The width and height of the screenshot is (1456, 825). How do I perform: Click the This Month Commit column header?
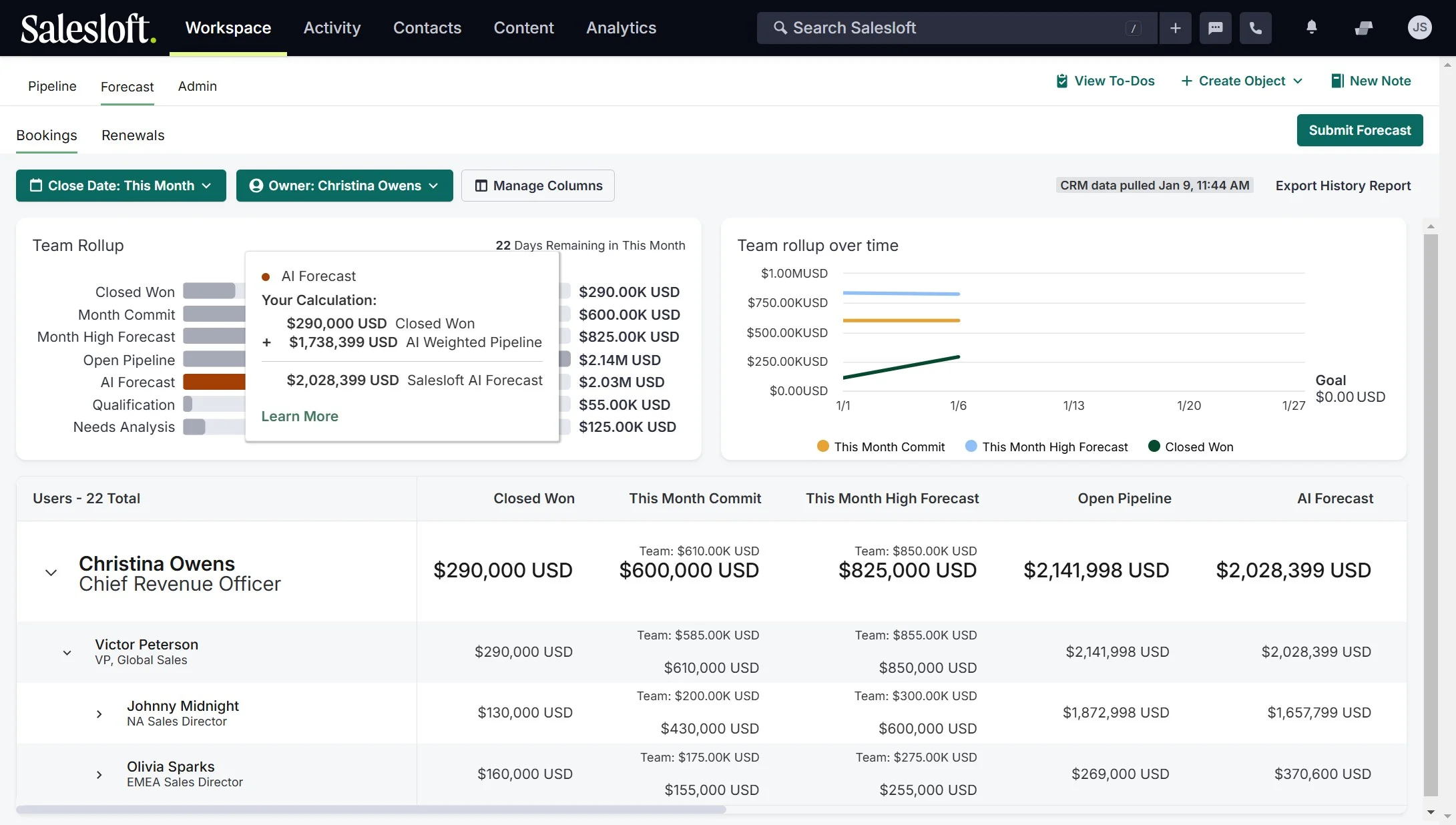coord(695,499)
